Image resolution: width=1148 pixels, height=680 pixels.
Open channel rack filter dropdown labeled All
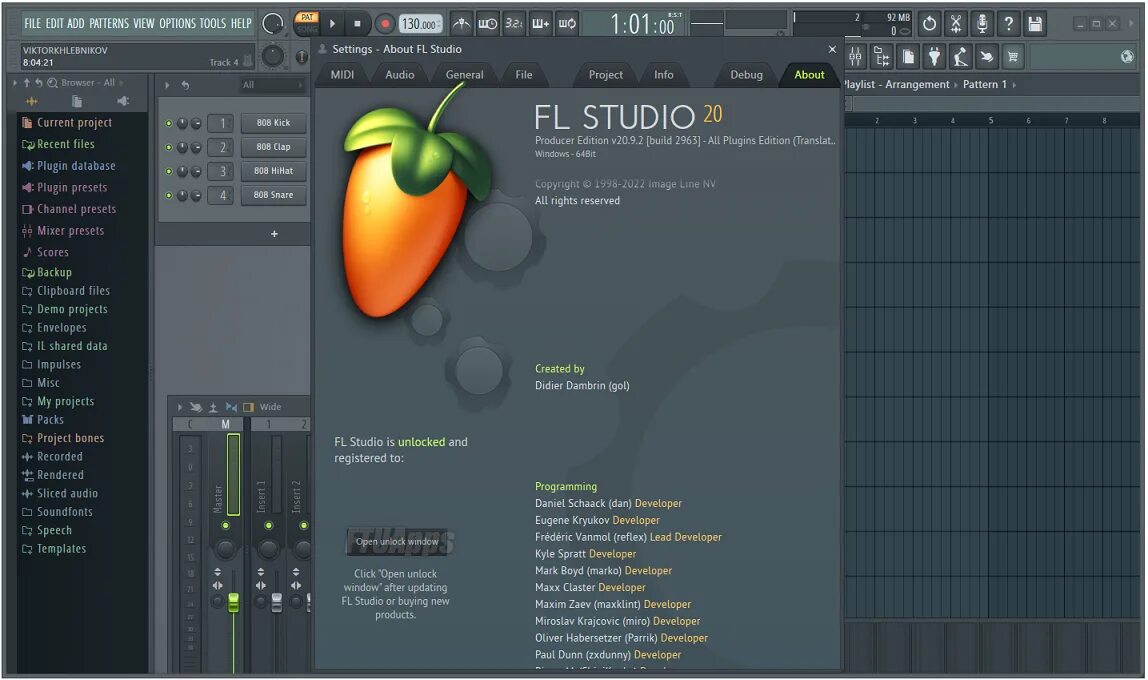(272, 85)
